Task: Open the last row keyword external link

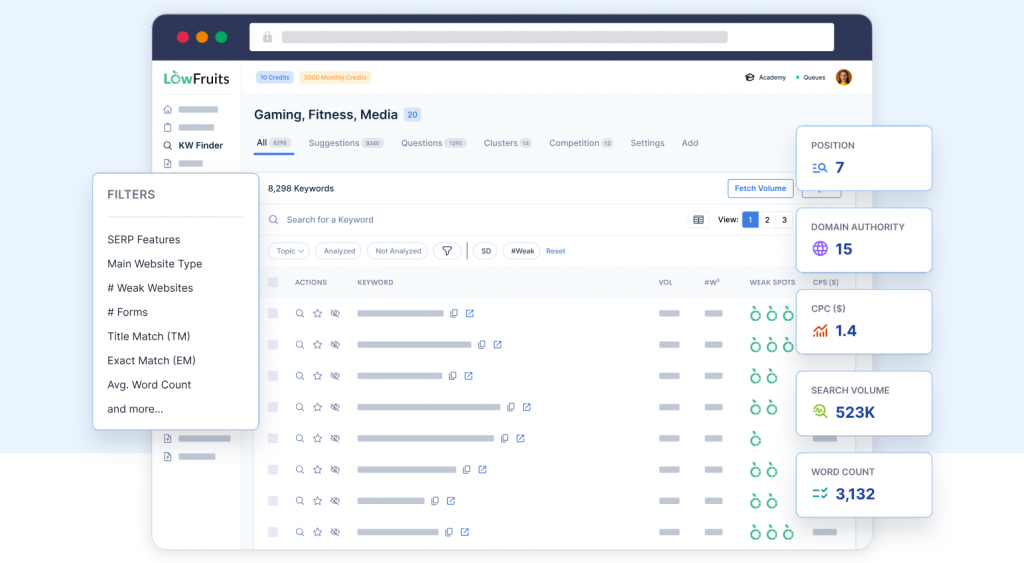Action: (464, 532)
